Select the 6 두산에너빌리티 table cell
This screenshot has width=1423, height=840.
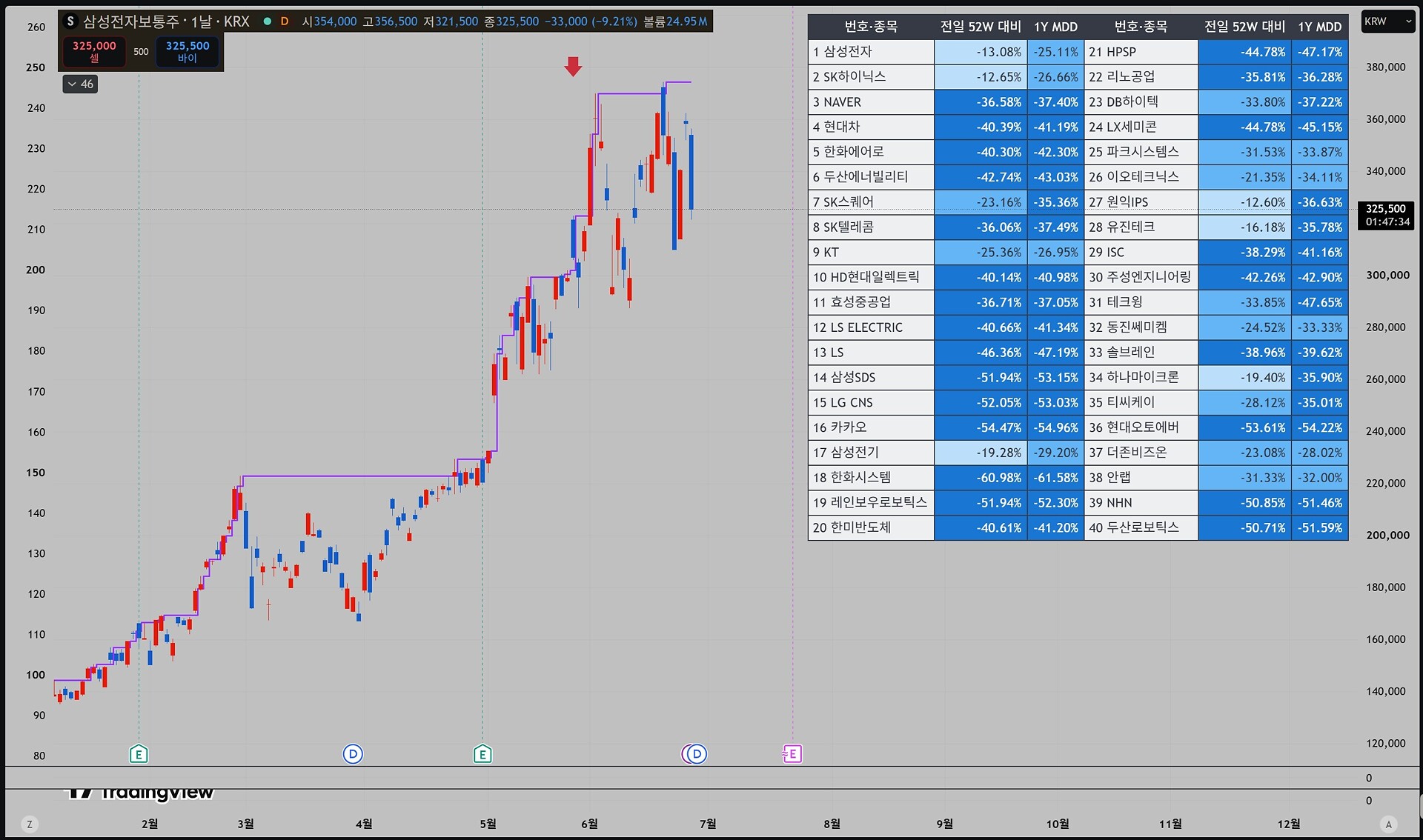(871, 177)
